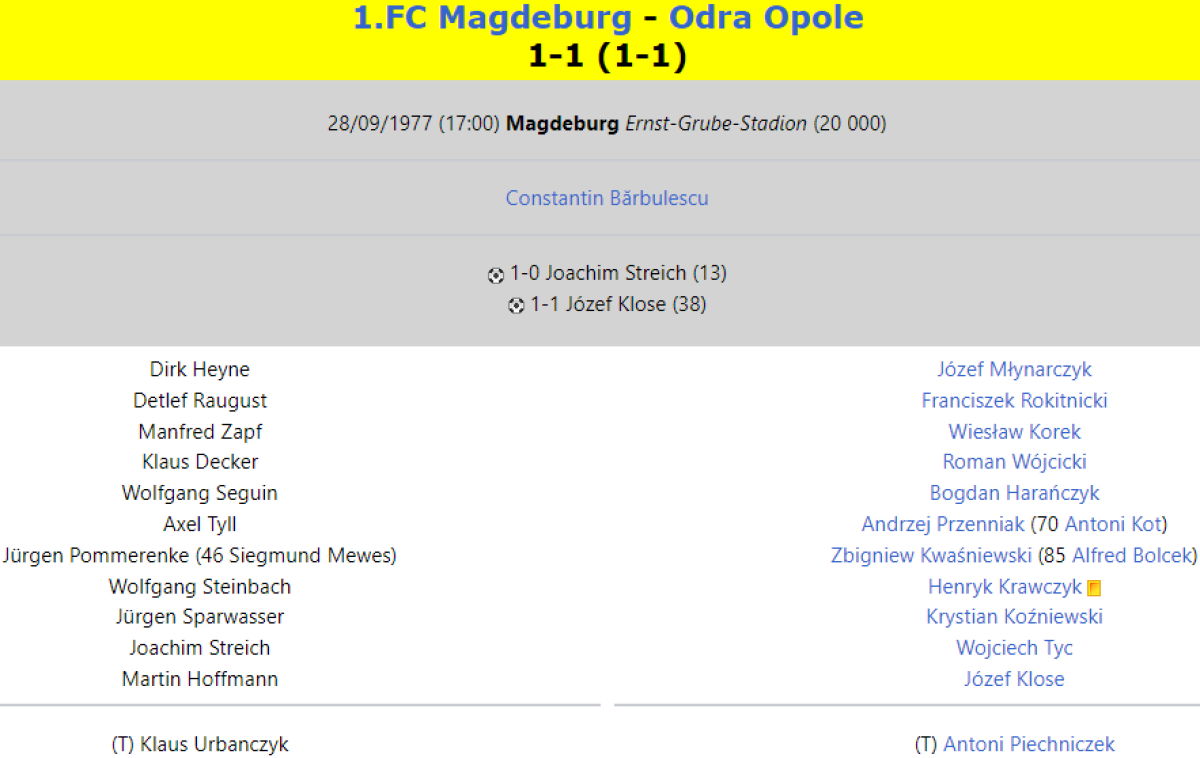1200x758 pixels.
Task: Open Wiesław Korek's player page
Action: coord(1014,431)
